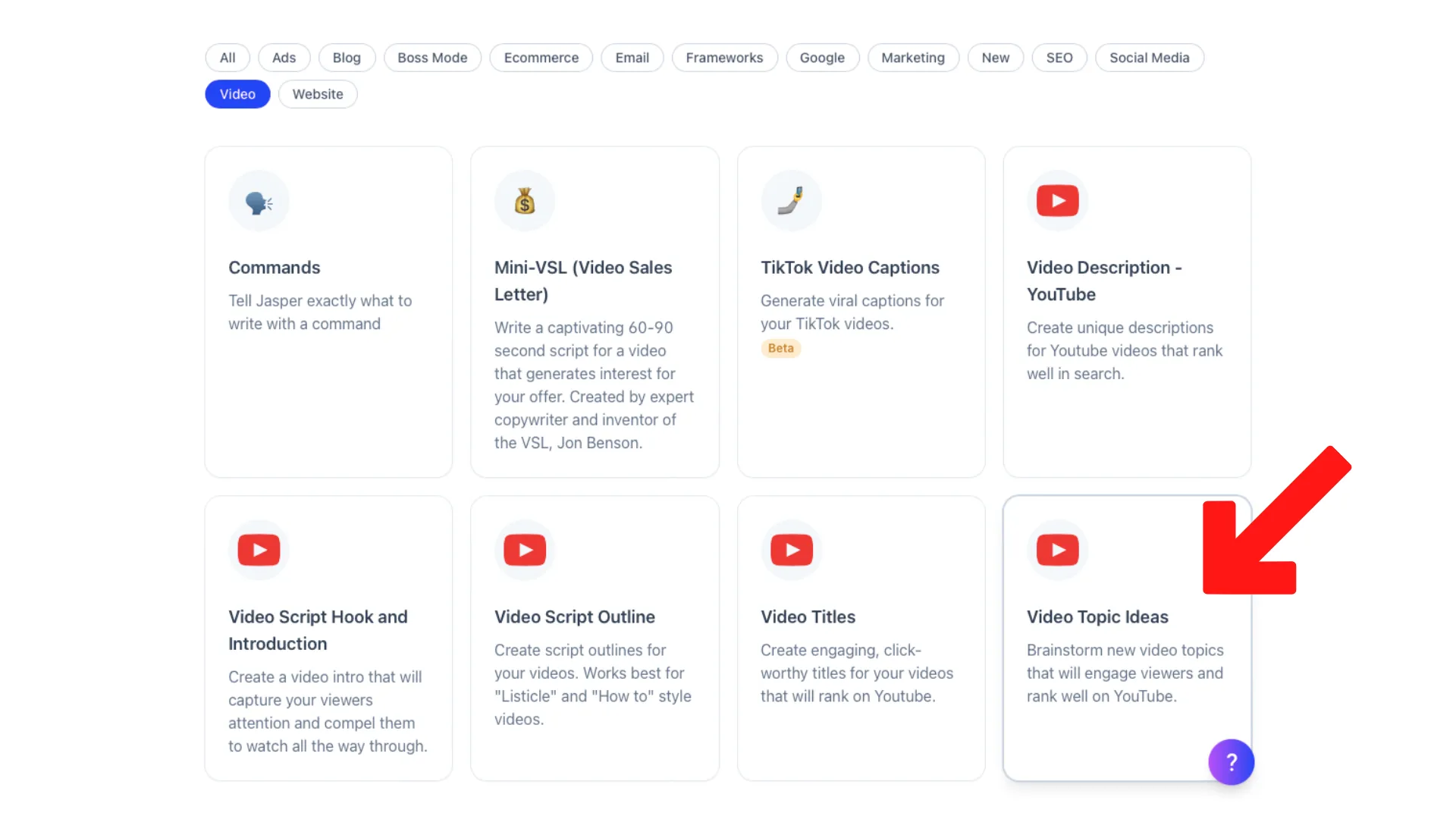Image resolution: width=1456 pixels, height=819 pixels.
Task: Click the Commands speaking head icon
Action: (x=259, y=200)
